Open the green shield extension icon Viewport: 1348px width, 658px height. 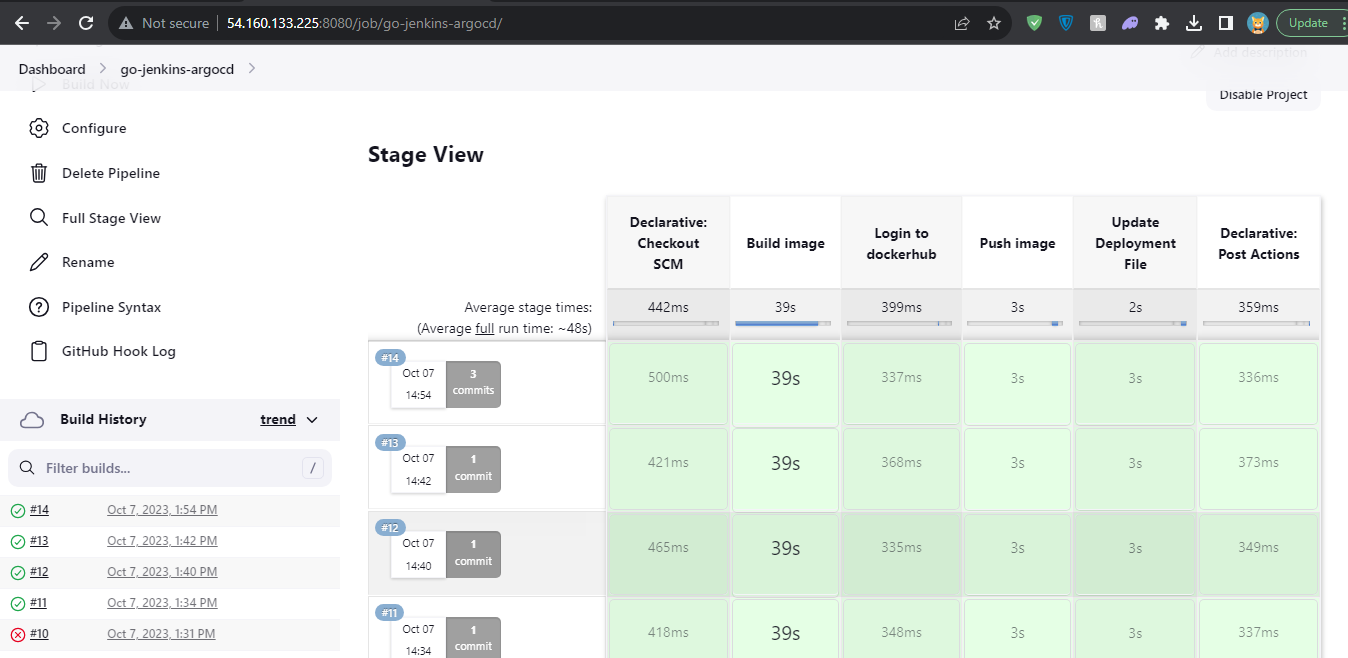coord(1034,23)
